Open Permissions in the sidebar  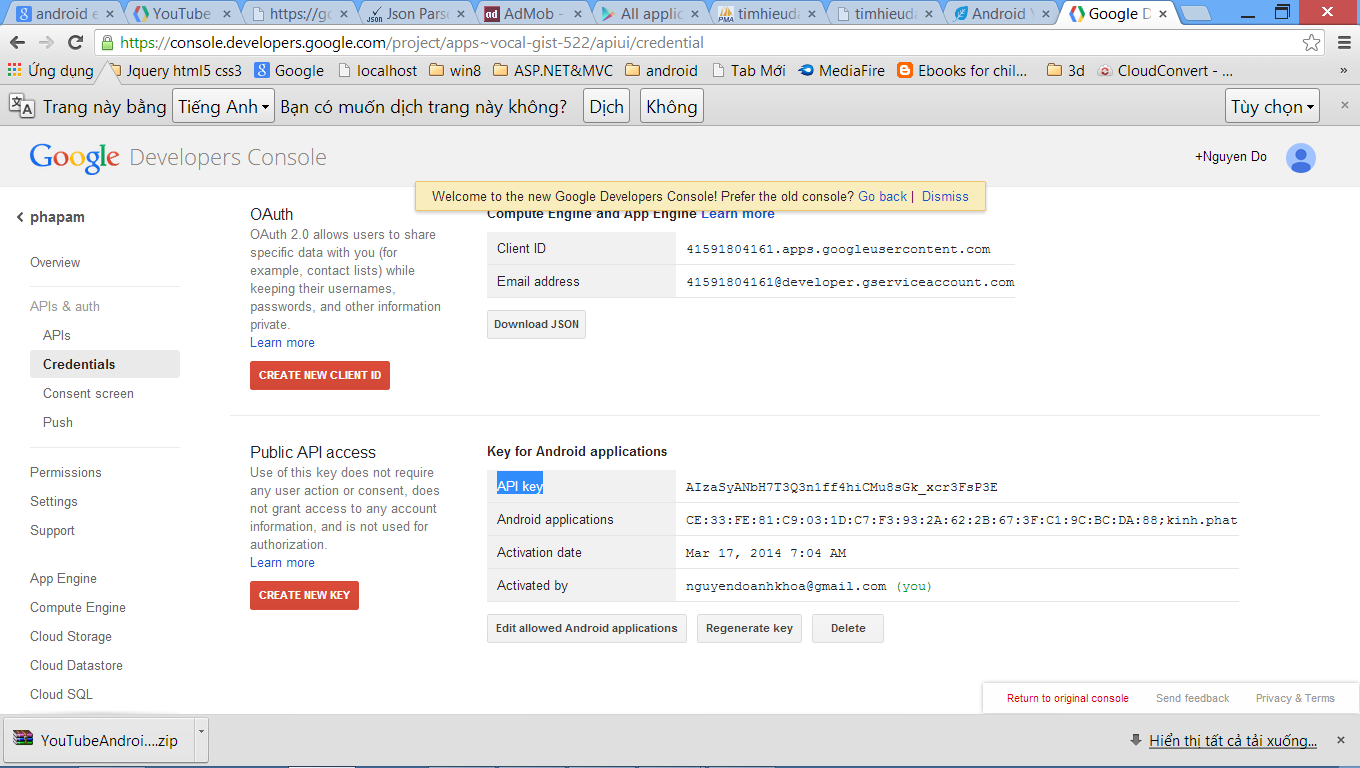click(x=66, y=473)
